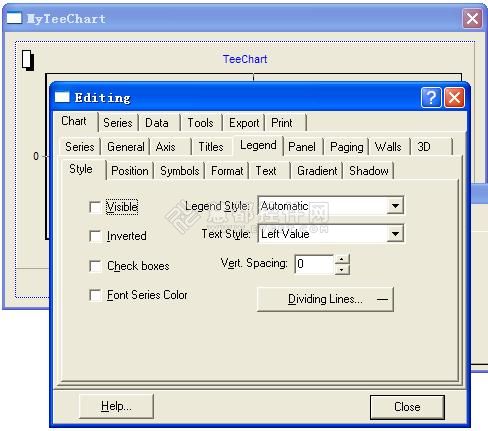The height and width of the screenshot is (431, 488).
Task: Select the Legend tab
Action: pos(258,145)
